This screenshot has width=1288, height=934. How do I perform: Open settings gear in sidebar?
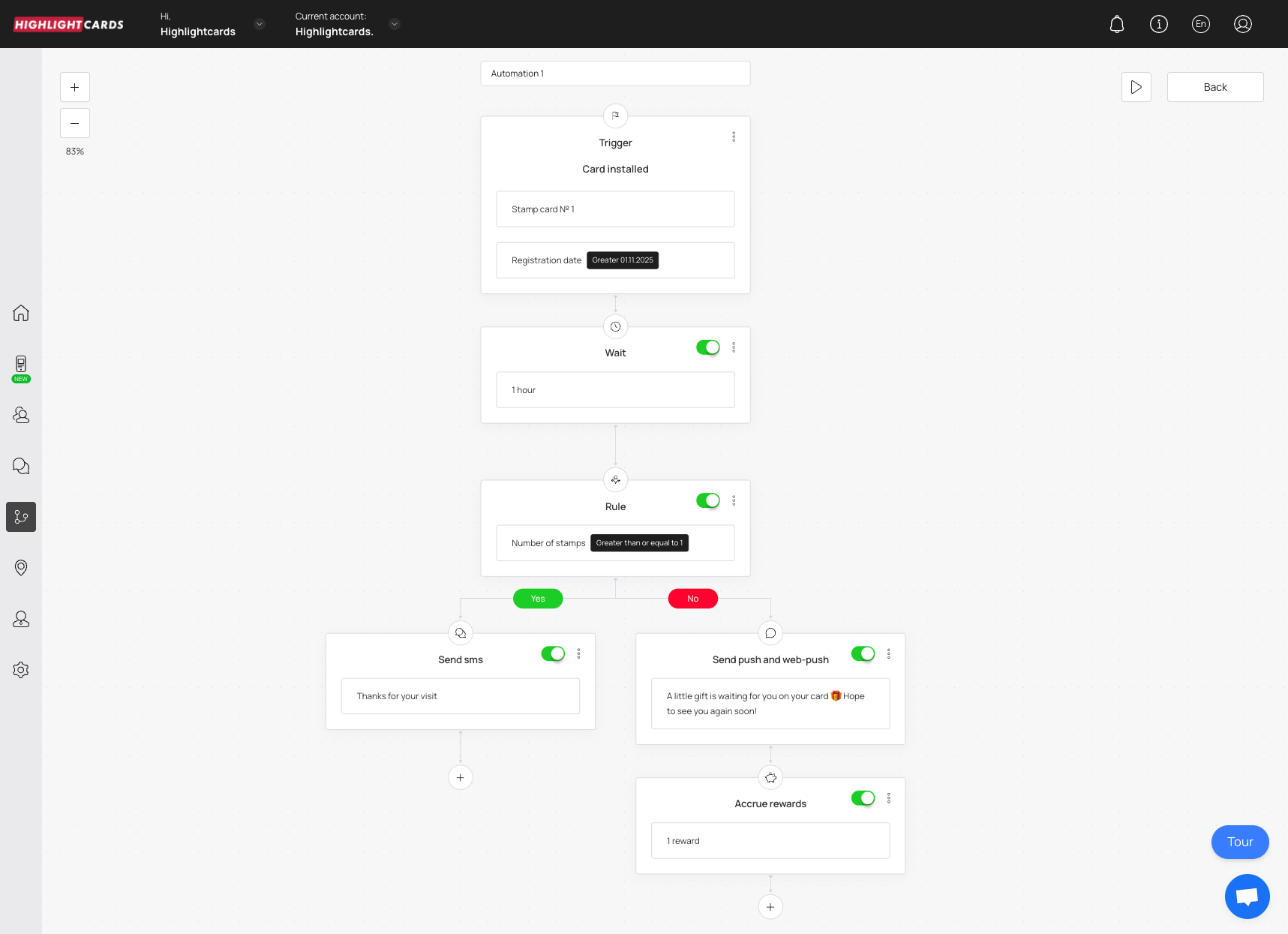pos(21,670)
